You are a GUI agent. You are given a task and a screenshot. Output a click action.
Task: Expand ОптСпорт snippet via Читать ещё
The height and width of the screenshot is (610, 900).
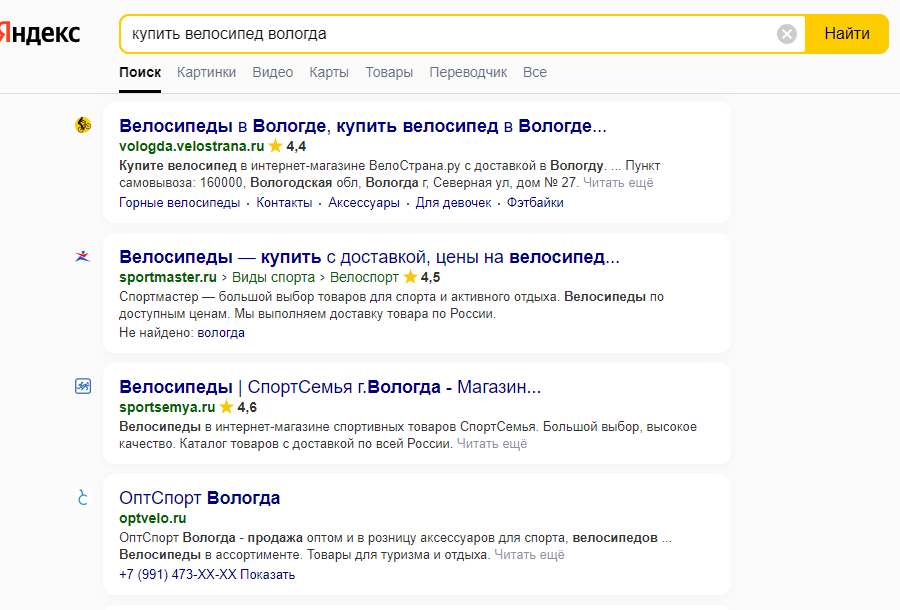[529, 555]
